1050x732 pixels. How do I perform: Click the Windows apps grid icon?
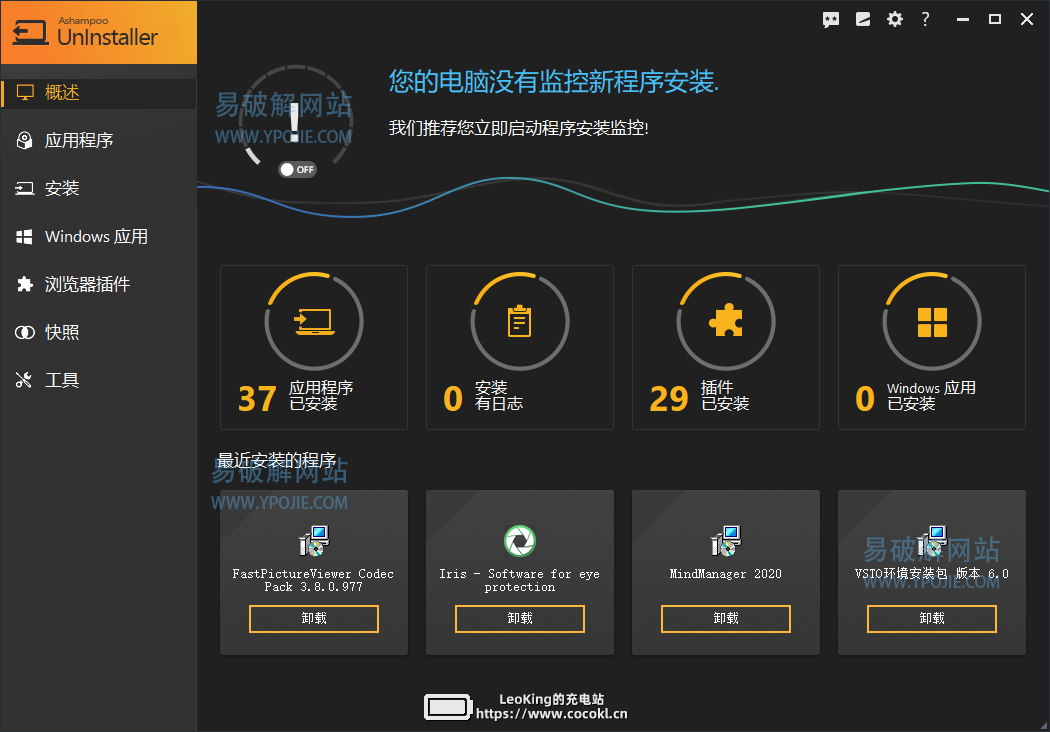pyautogui.click(x=932, y=322)
